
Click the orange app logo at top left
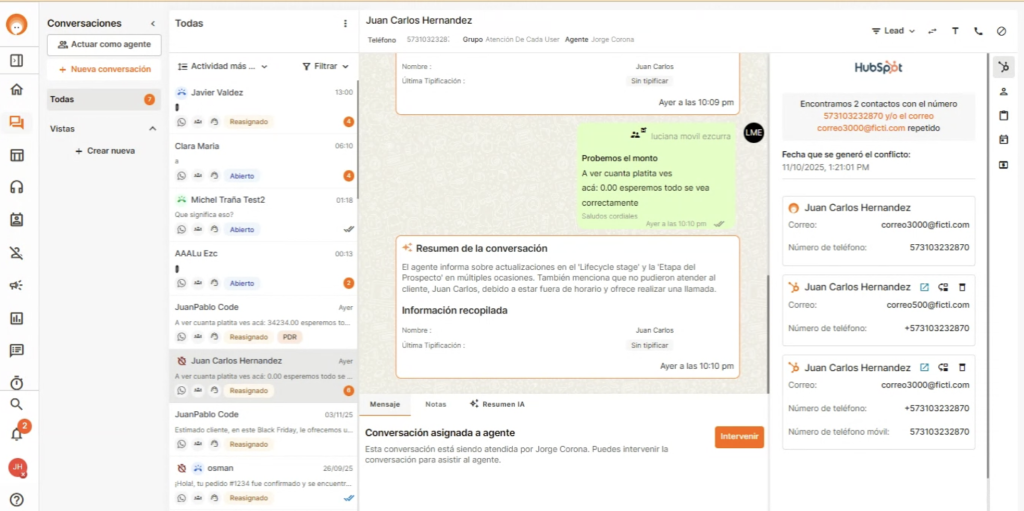click(x=17, y=25)
